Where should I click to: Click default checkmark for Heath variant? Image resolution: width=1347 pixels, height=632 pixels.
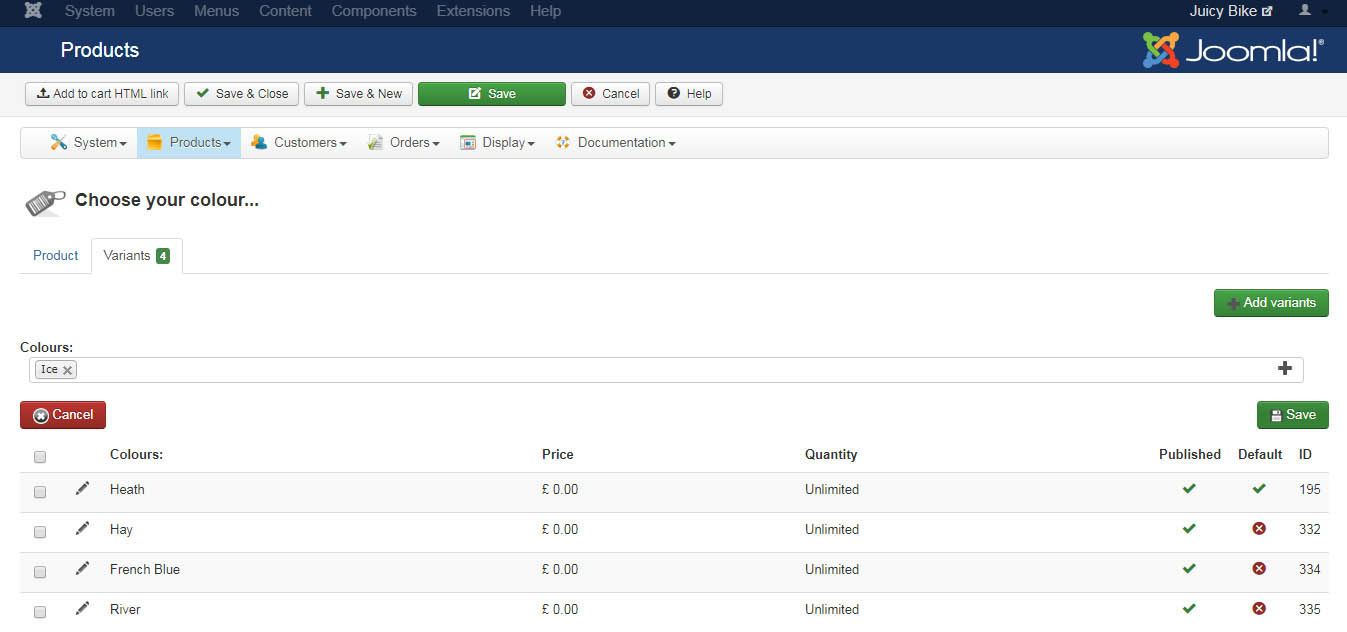click(x=1259, y=489)
